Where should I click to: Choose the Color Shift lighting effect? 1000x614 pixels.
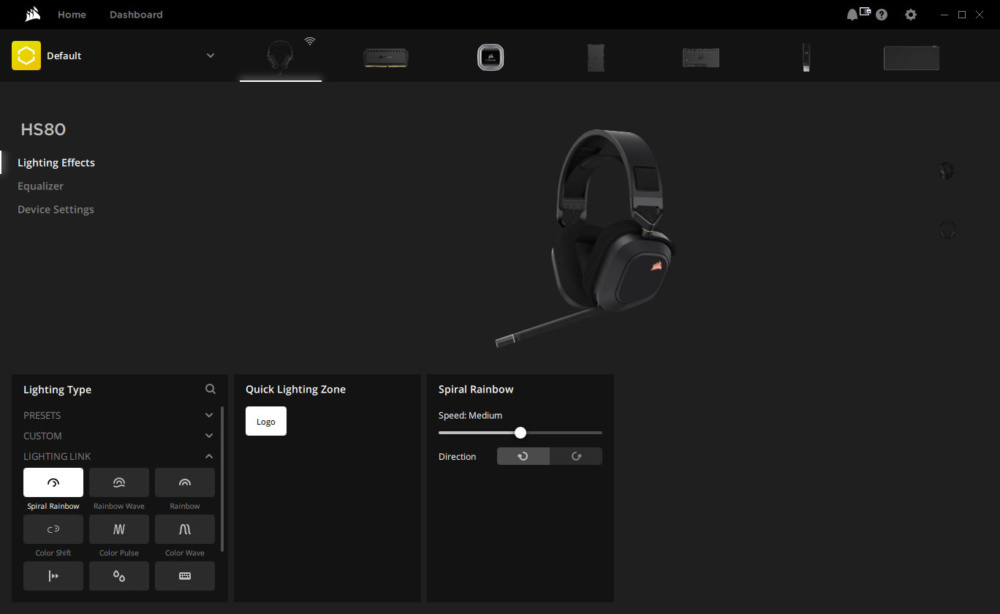(x=53, y=529)
